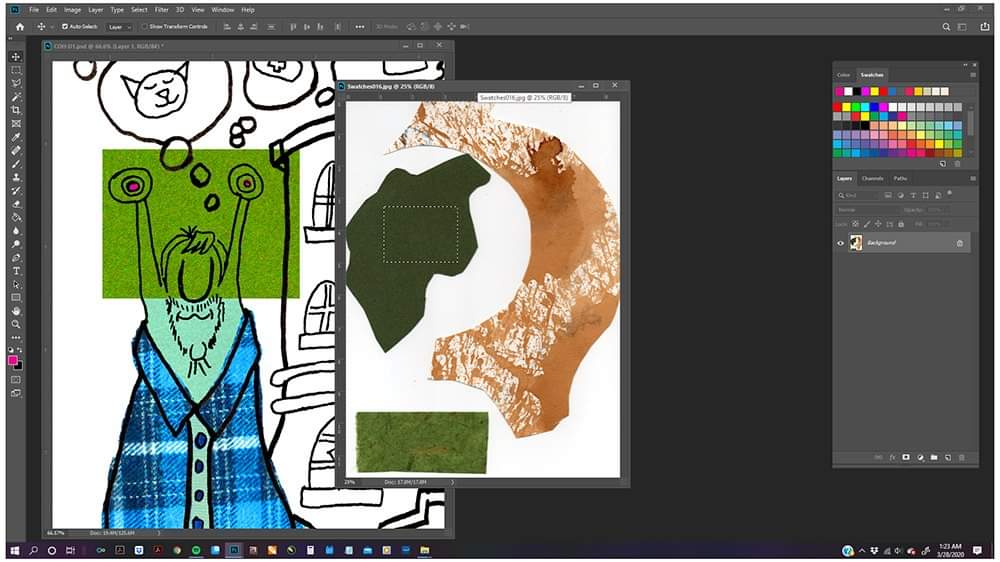Select the Crop tool

pos(16,110)
